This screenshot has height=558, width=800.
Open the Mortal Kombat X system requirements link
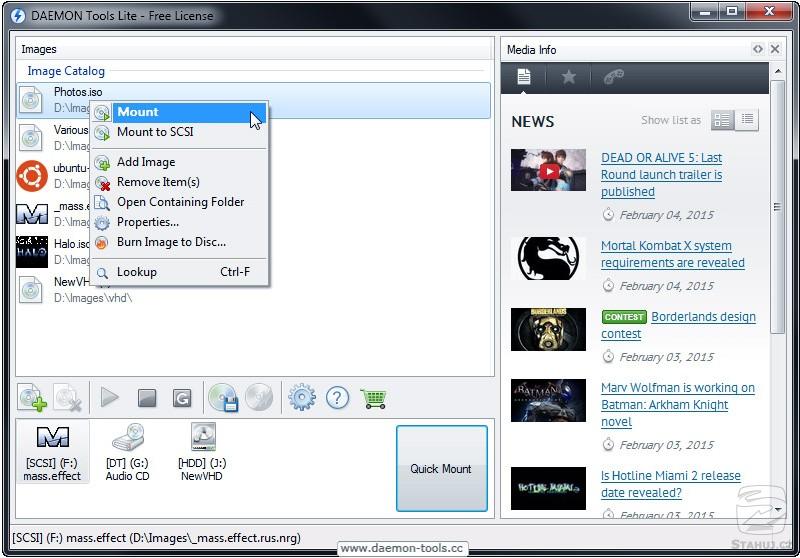[x=672, y=254]
